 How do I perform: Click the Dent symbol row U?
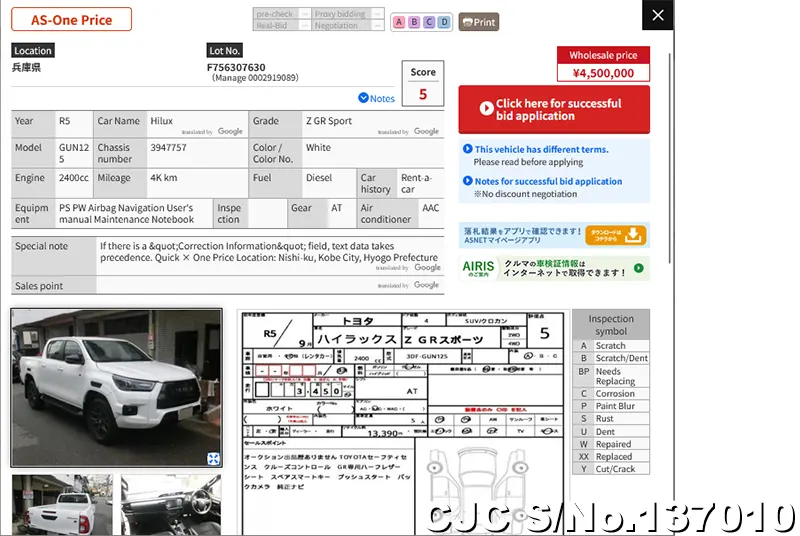[611, 431]
